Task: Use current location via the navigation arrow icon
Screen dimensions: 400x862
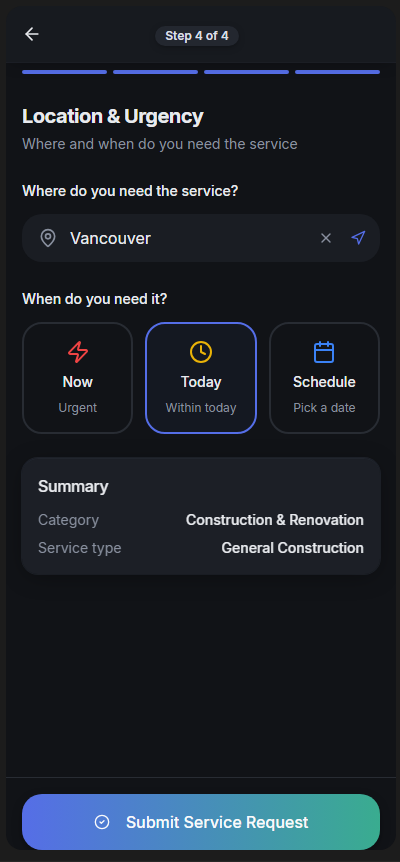Action: tap(358, 237)
